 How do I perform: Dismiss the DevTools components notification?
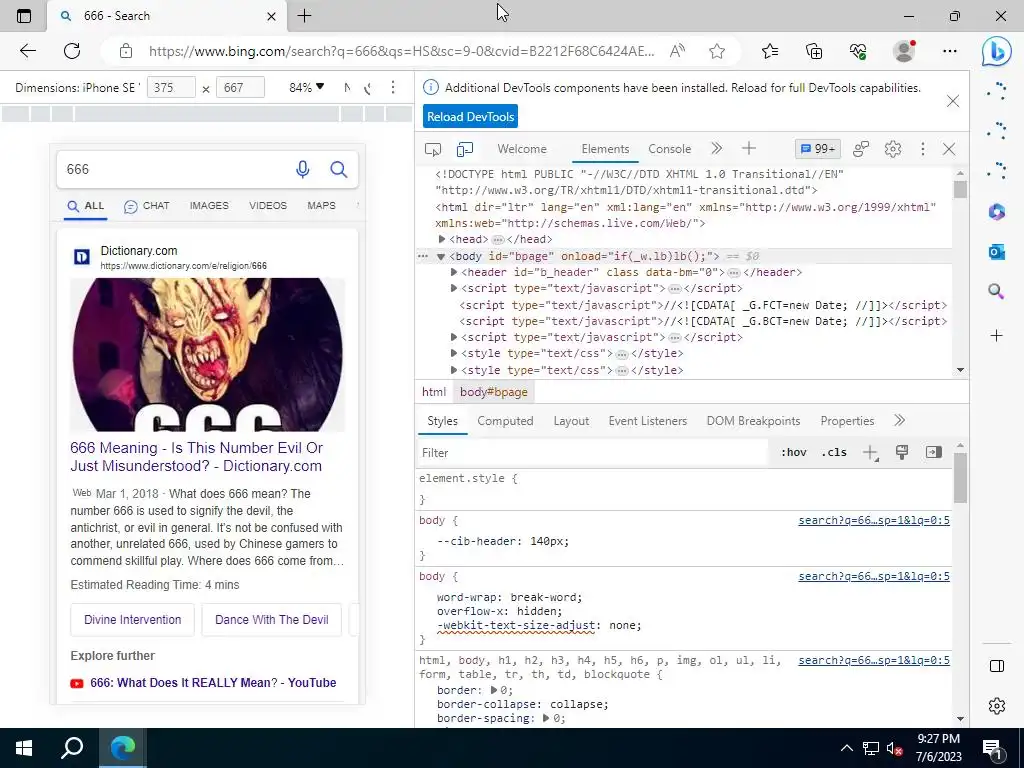click(x=953, y=101)
